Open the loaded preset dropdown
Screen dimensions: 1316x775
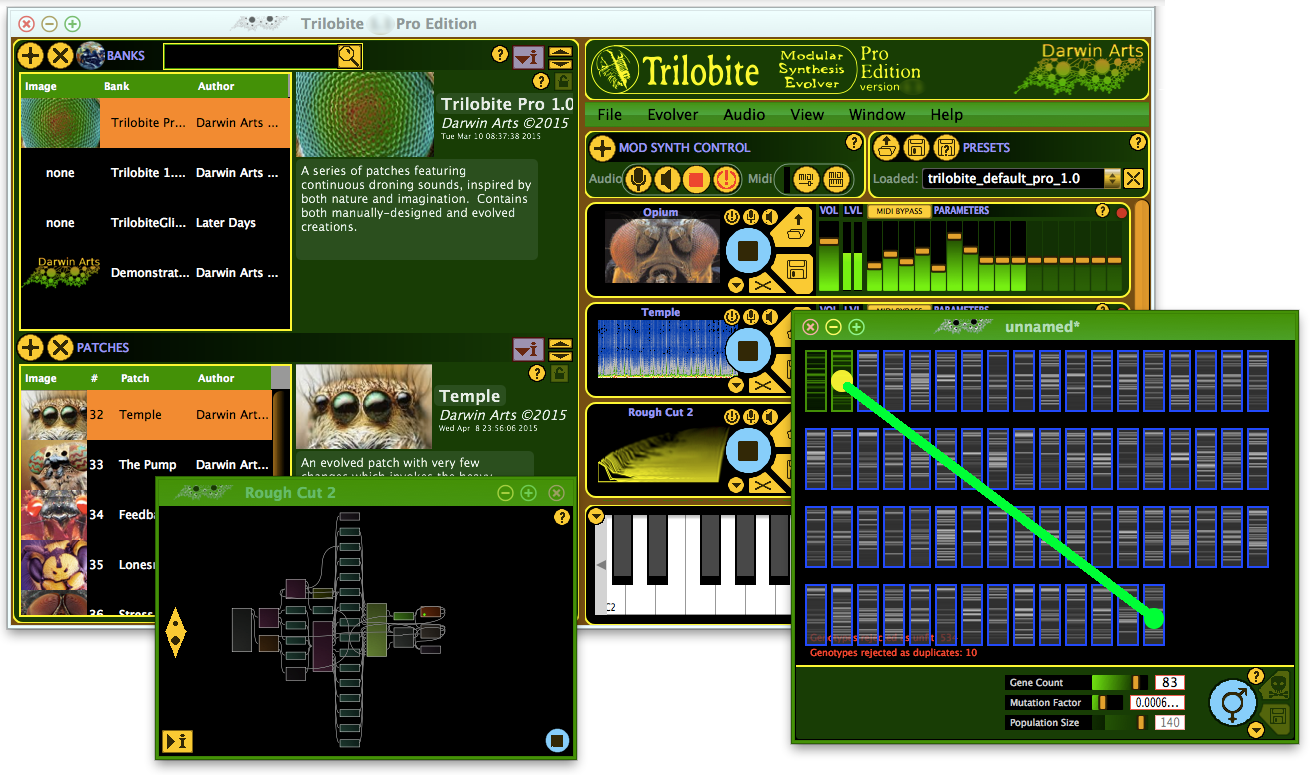tap(1111, 179)
